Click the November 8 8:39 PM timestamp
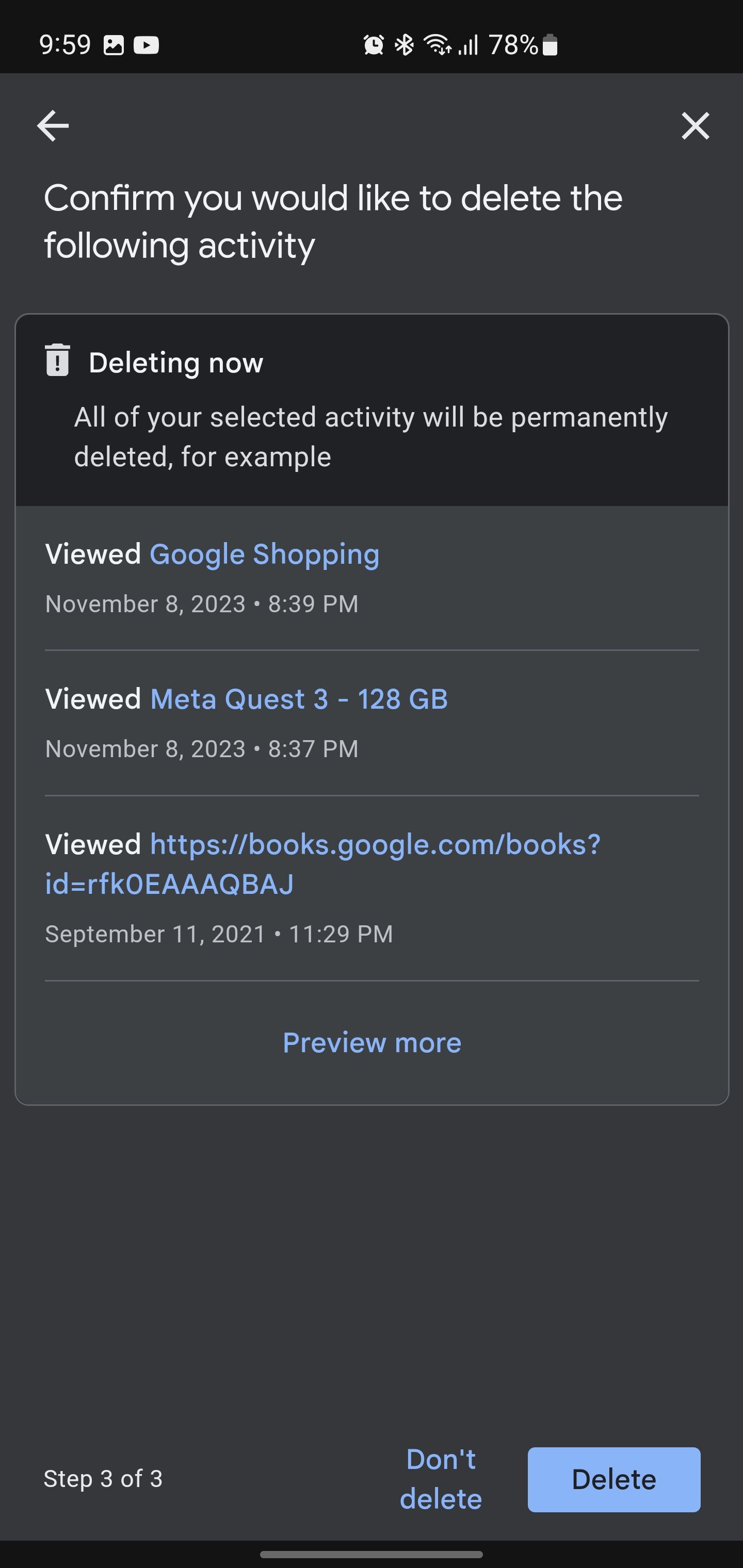This screenshot has width=743, height=1568. [x=202, y=603]
